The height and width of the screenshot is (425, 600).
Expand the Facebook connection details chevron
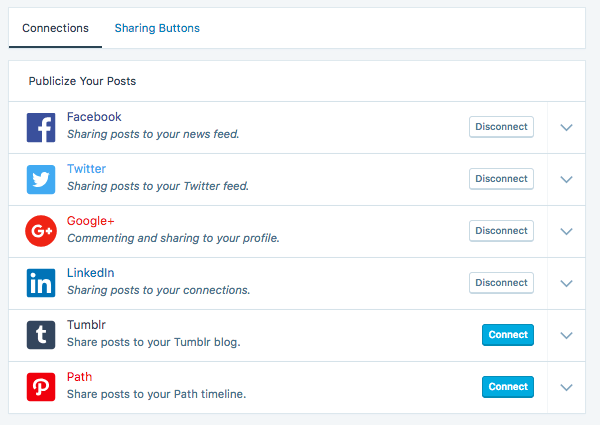pyautogui.click(x=566, y=127)
